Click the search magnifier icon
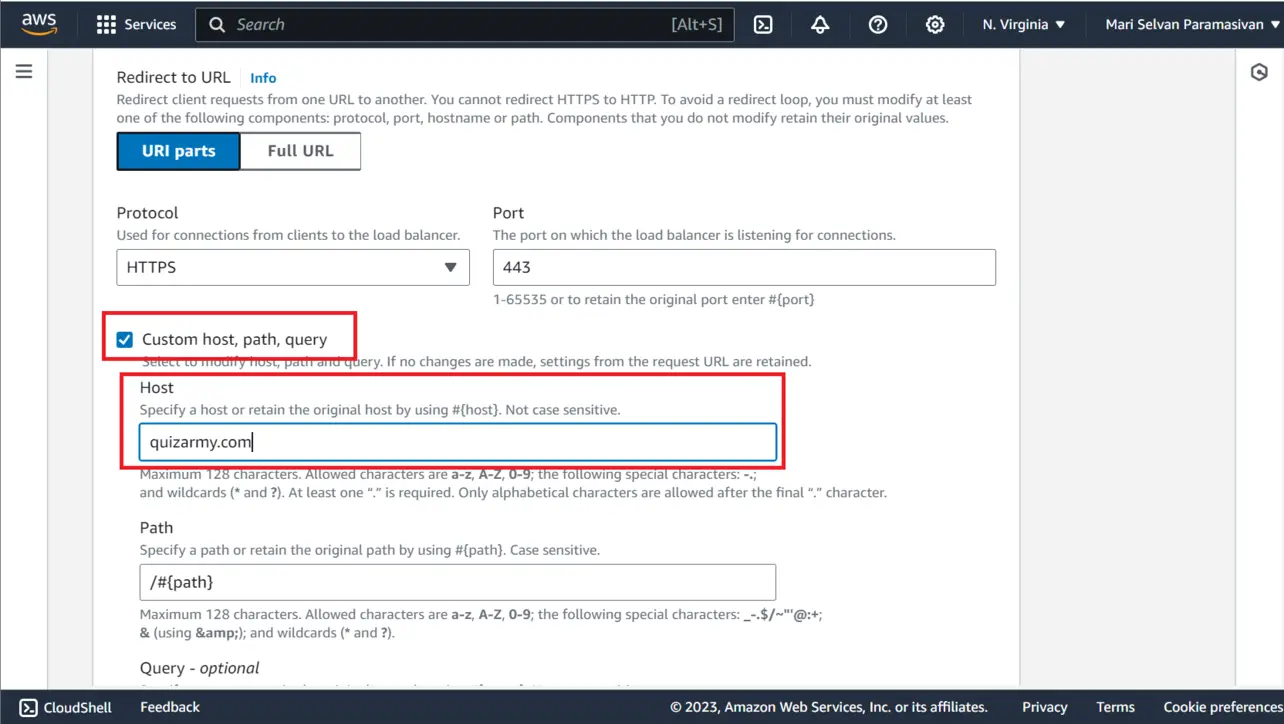Screen dimensions: 1284x724 (217, 24)
